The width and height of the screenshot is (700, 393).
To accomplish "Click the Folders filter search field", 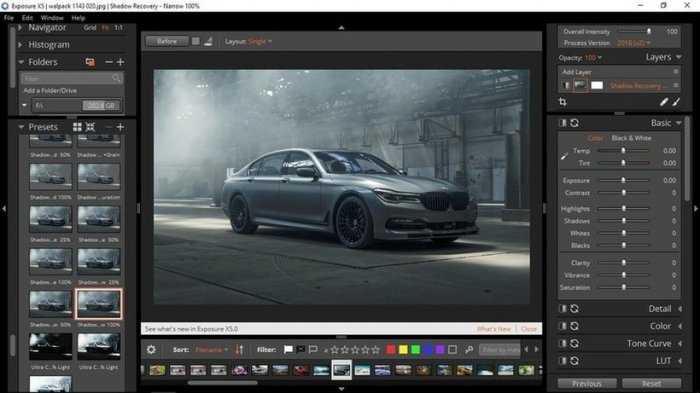I will point(71,79).
